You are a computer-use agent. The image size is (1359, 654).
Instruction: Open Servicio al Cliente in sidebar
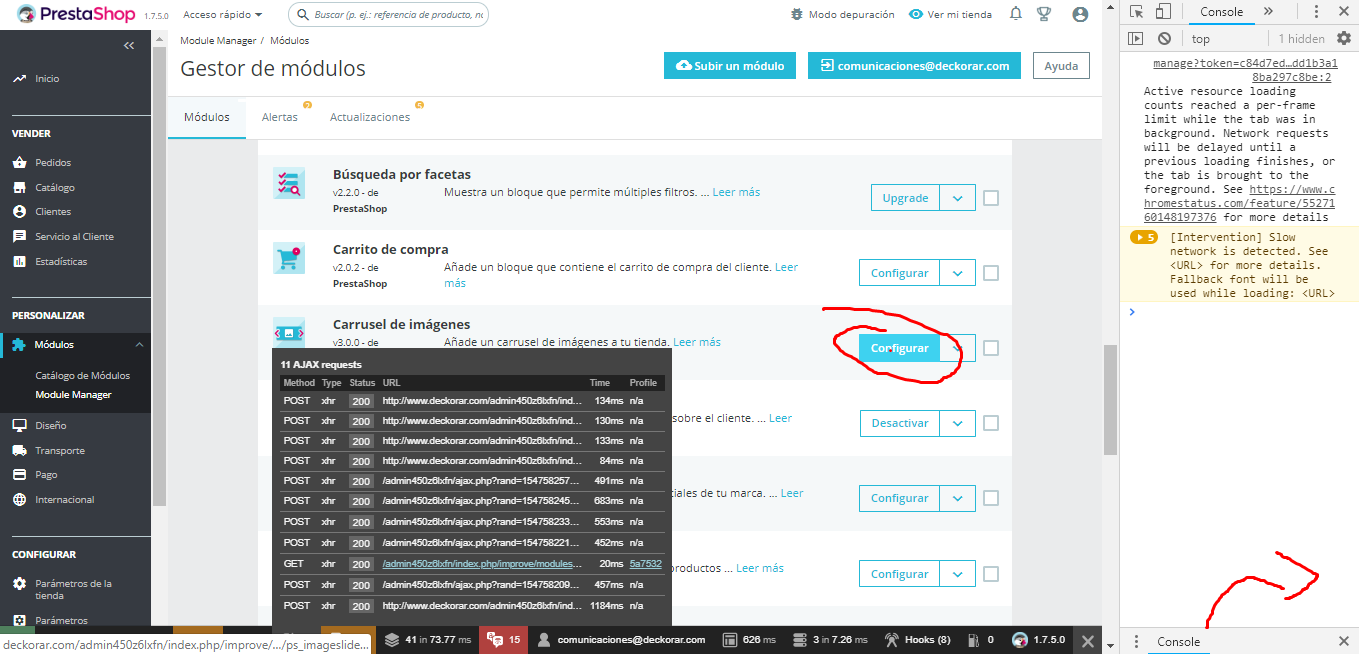click(x=75, y=236)
